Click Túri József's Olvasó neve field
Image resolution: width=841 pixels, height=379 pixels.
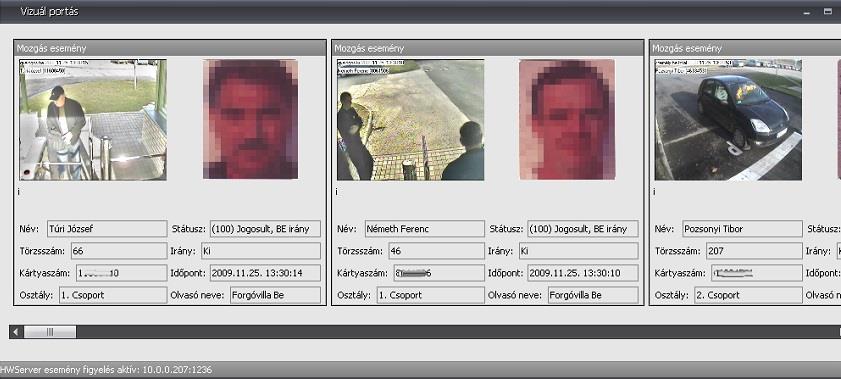276,295
